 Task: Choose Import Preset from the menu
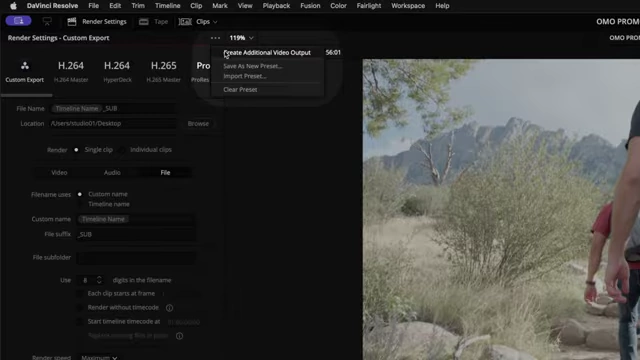(244, 76)
